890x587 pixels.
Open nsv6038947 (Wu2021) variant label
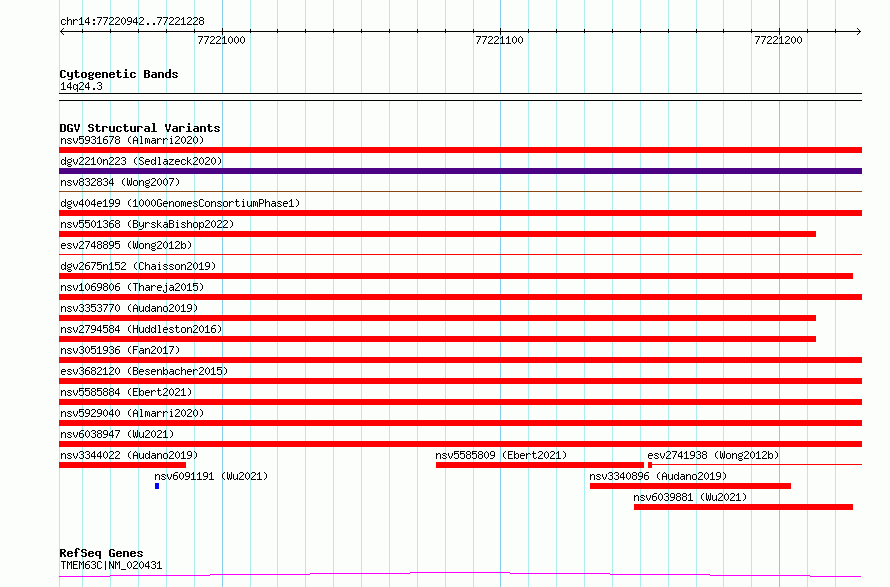coord(117,434)
